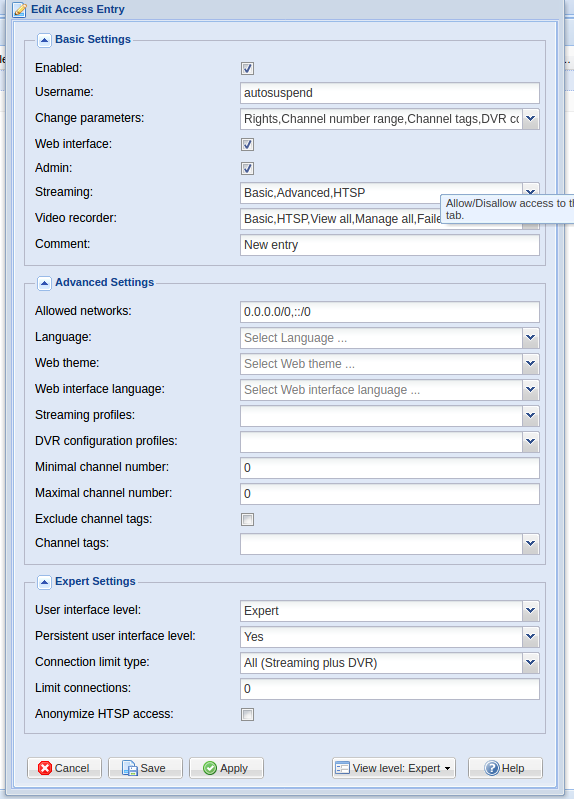Click the Advanced Settings title text
Viewport: 574px width, 799px height.
coord(105,282)
